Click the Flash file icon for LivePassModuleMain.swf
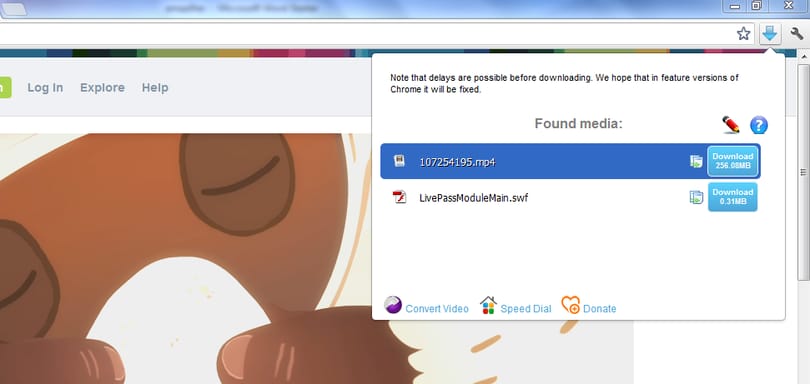The width and height of the screenshot is (810, 384). click(399, 197)
